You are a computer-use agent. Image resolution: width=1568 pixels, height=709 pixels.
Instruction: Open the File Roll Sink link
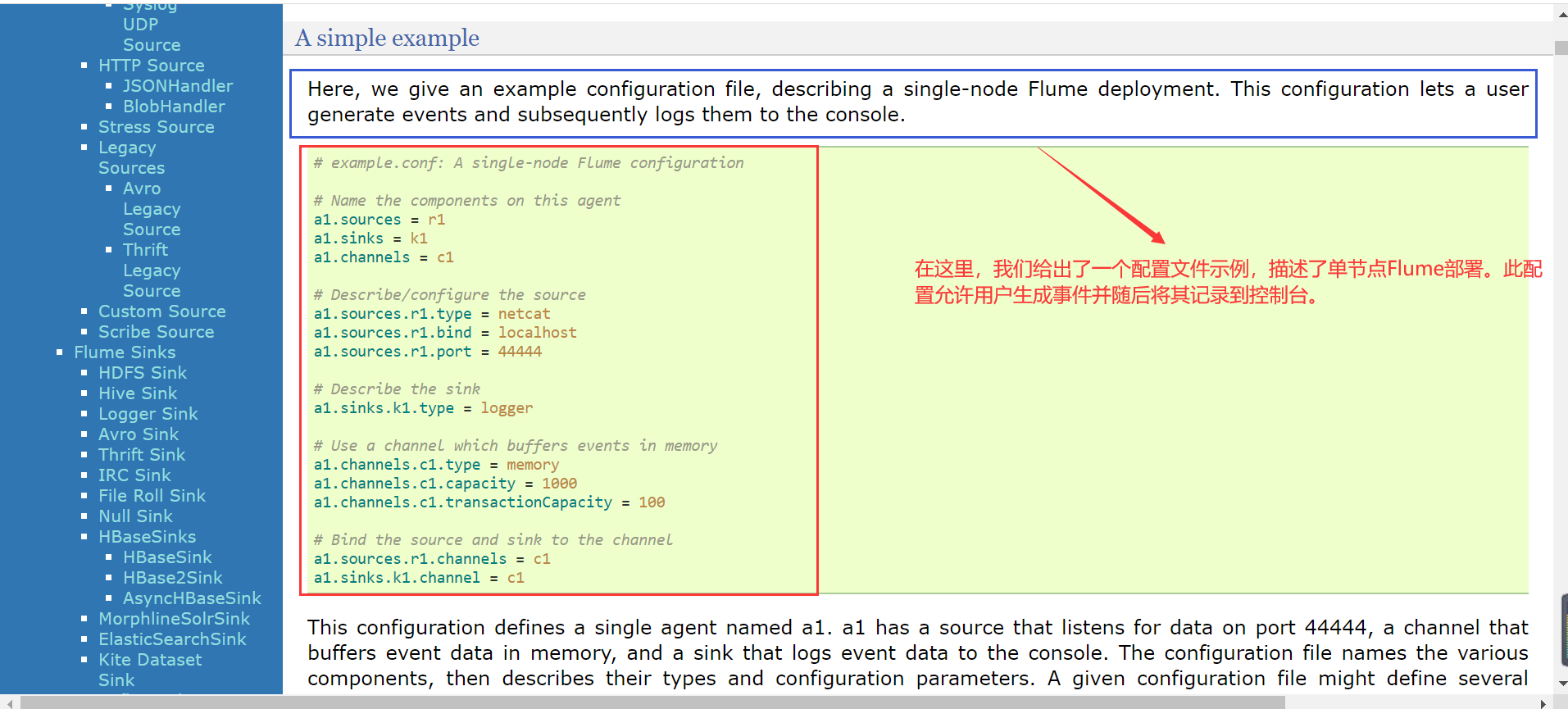tap(152, 496)
